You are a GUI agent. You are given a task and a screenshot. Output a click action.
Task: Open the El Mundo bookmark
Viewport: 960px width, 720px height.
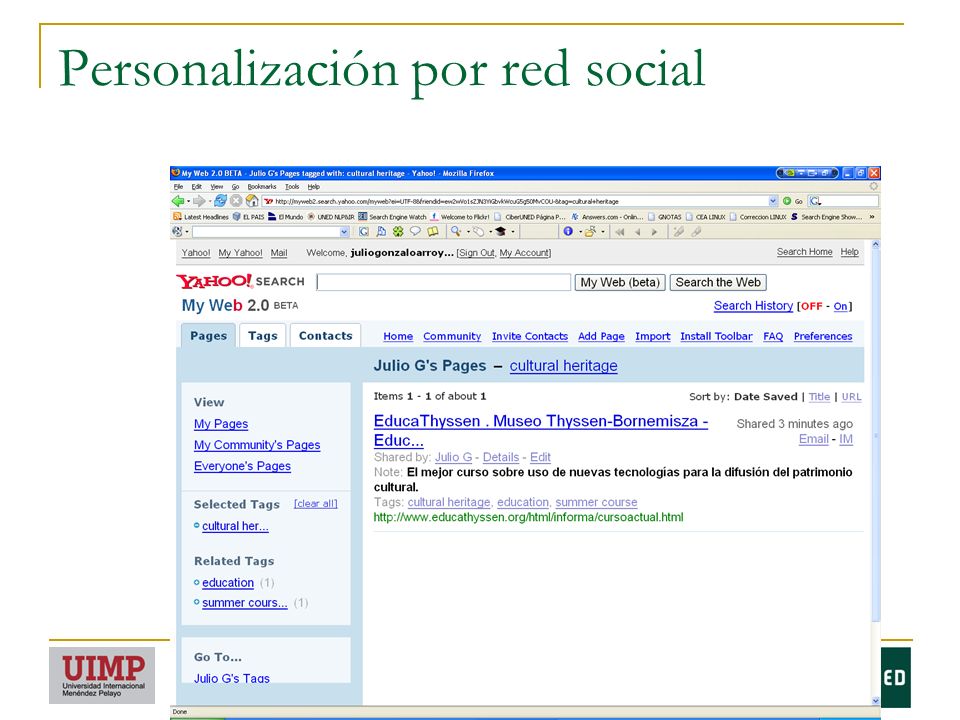pyautogui.click(x=285, y=217)
